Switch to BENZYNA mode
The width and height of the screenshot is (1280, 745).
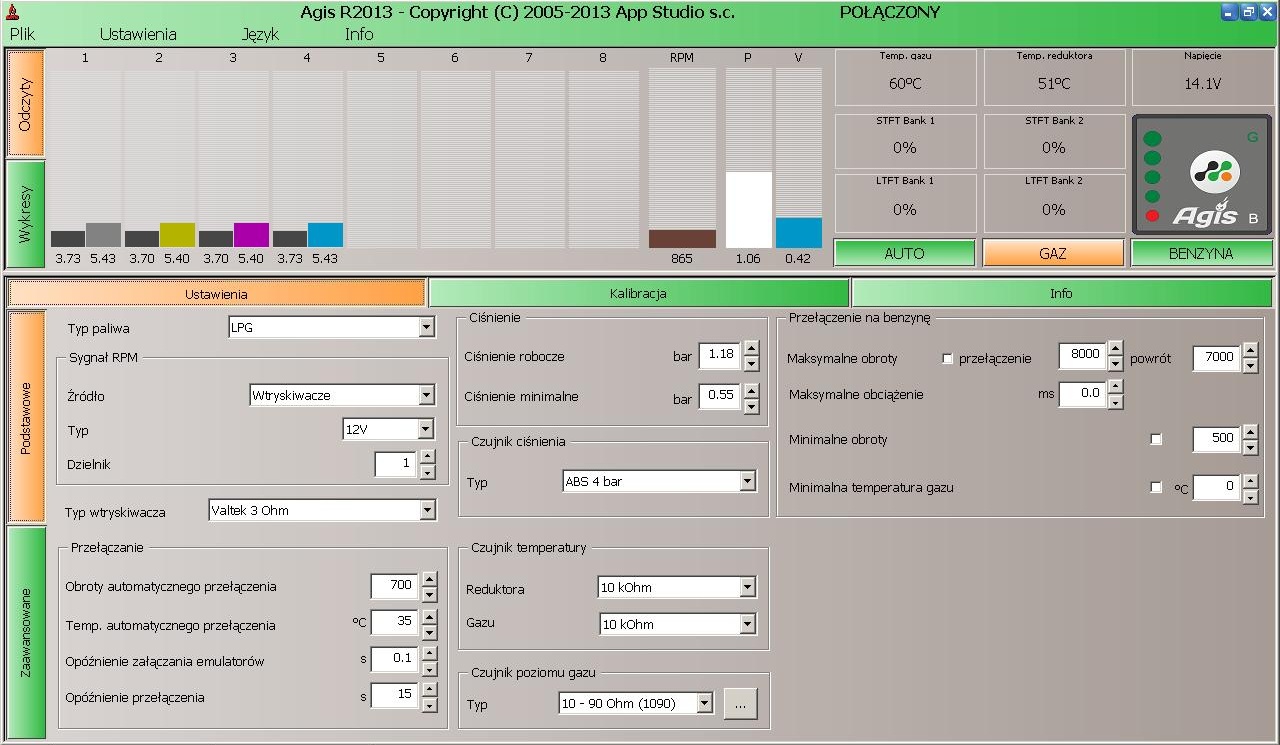1201,254
